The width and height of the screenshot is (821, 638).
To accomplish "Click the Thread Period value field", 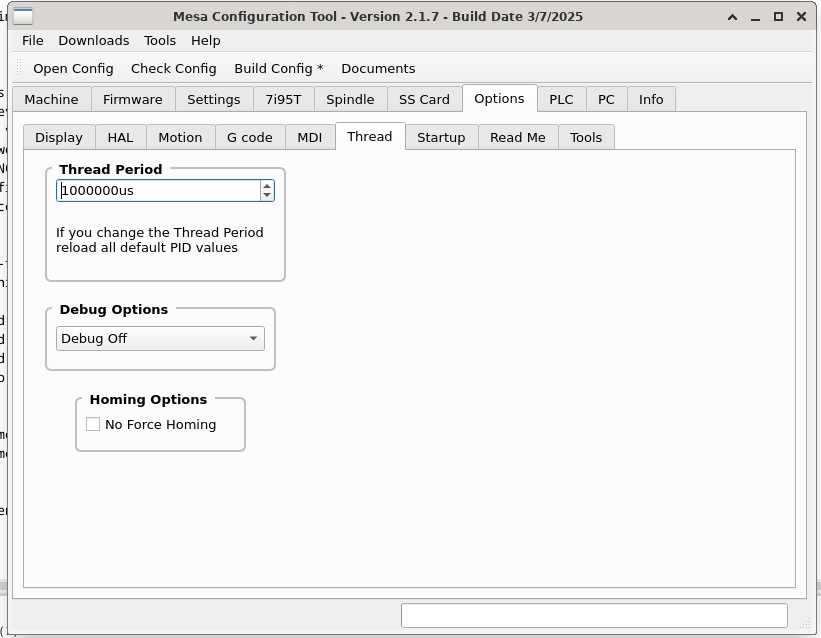I will (x=158, y=191).
